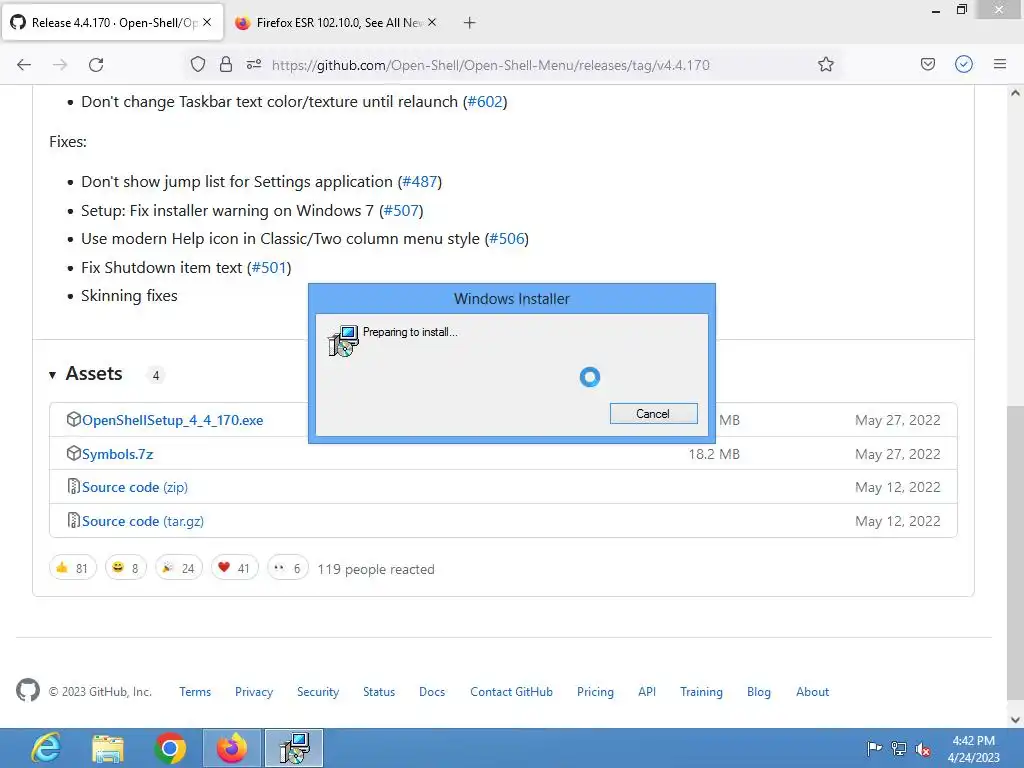Cancel the Windows Installer dialog
The height and width of the screenshot is (768, 1024).
[x=653, y=414]
